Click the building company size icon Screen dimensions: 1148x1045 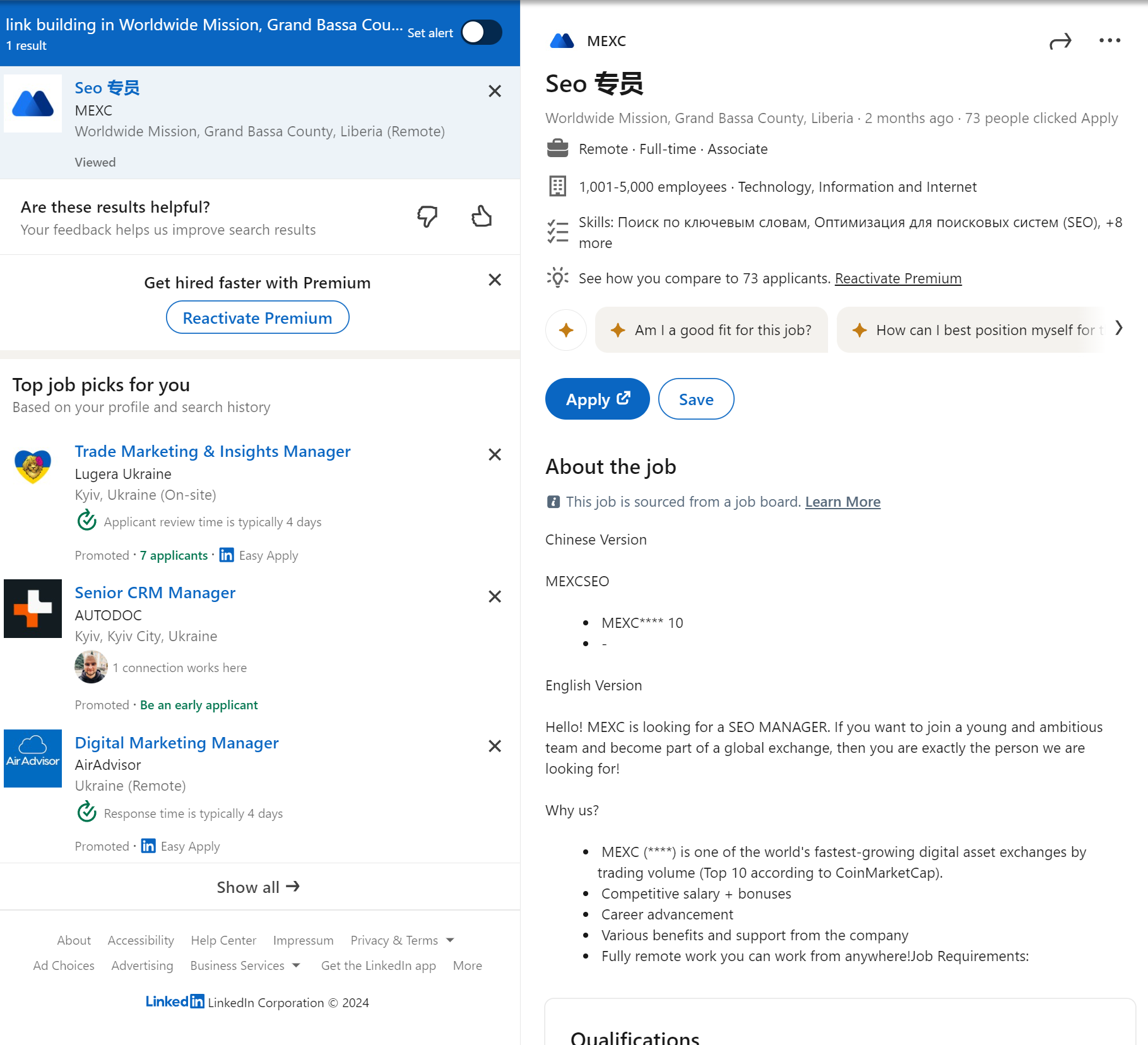tap(557, 186)
